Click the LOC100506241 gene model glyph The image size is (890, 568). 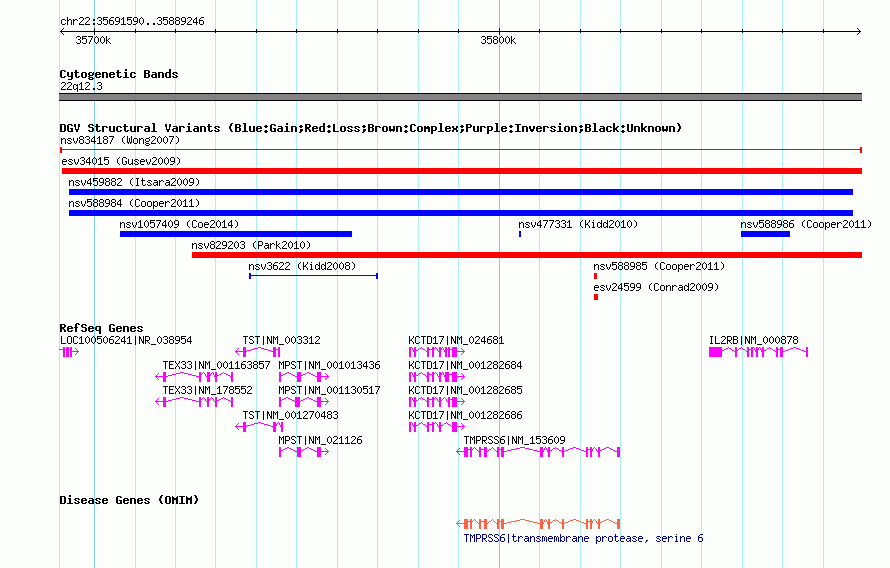tap(69, 352)
